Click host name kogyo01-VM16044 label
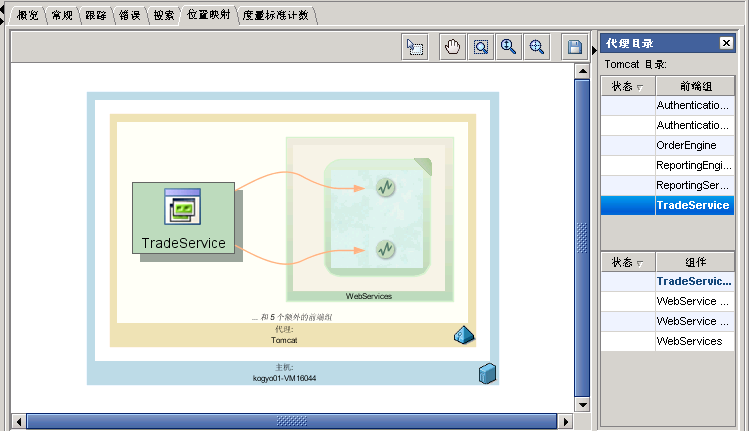This screenshot has height=431, width=749. 284,378
